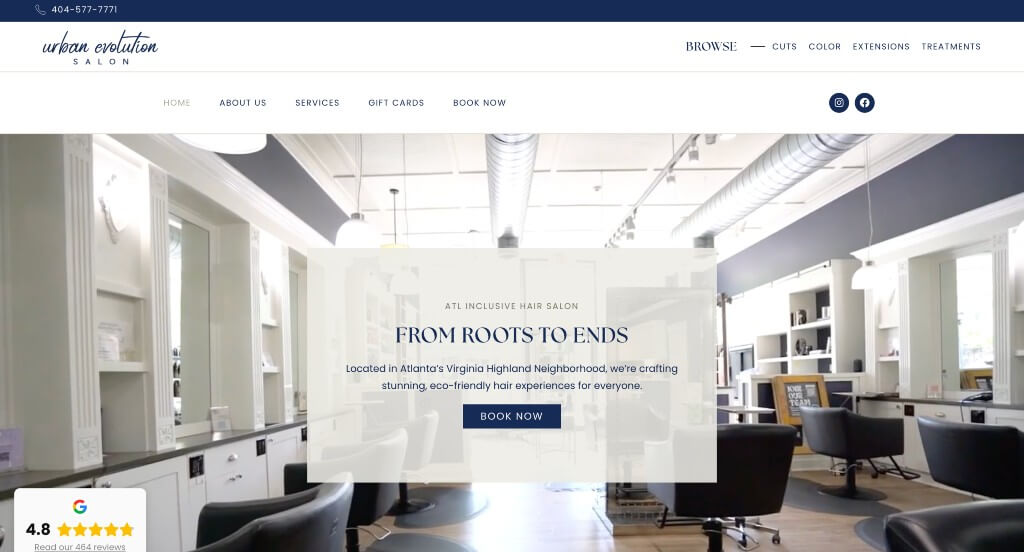
Task: Open the salon's Instagram icon
Action: (839, 103)
